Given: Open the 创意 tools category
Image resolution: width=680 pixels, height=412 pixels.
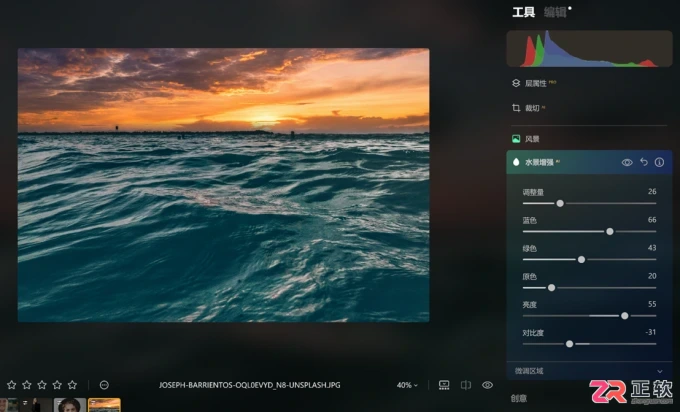Looking at the screenshot, I should (x=519, y=398).
